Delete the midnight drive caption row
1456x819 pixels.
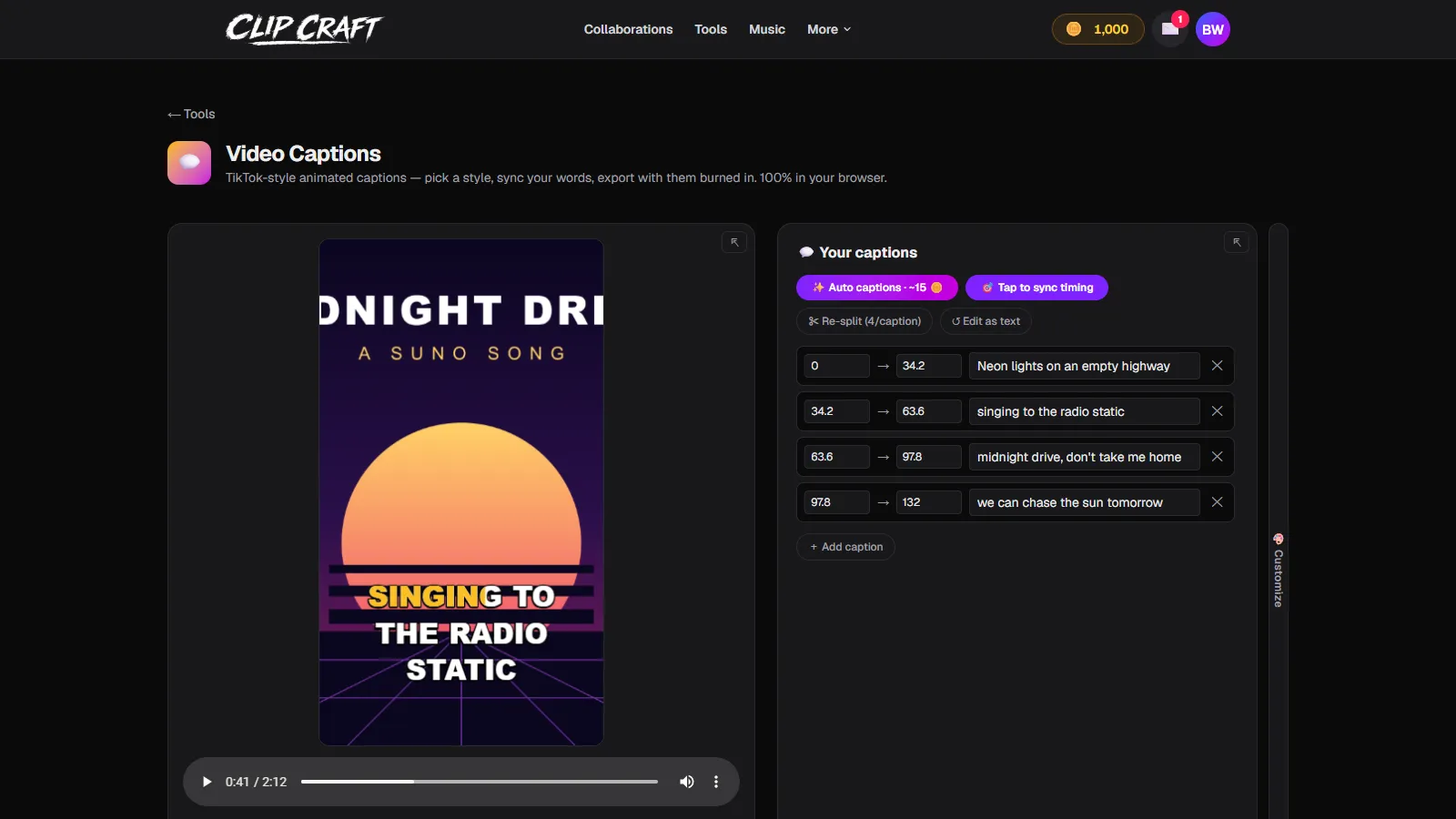(x=1217, y=457)
